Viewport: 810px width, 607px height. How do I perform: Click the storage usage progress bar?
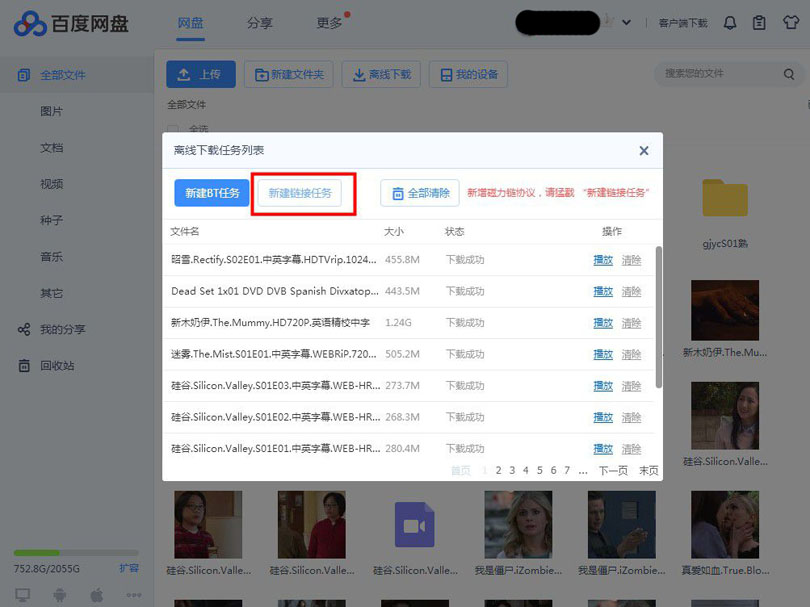click(x=76, y=552)
